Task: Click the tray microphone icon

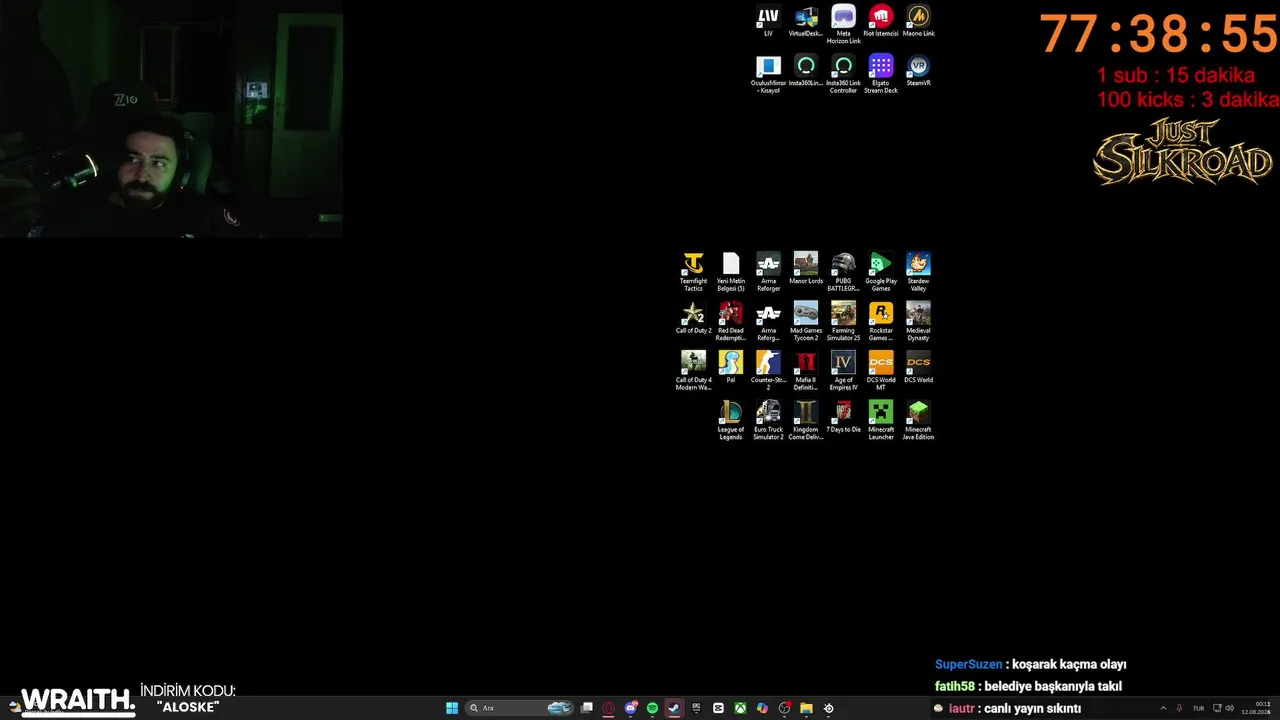Action: pos(1180,708)
